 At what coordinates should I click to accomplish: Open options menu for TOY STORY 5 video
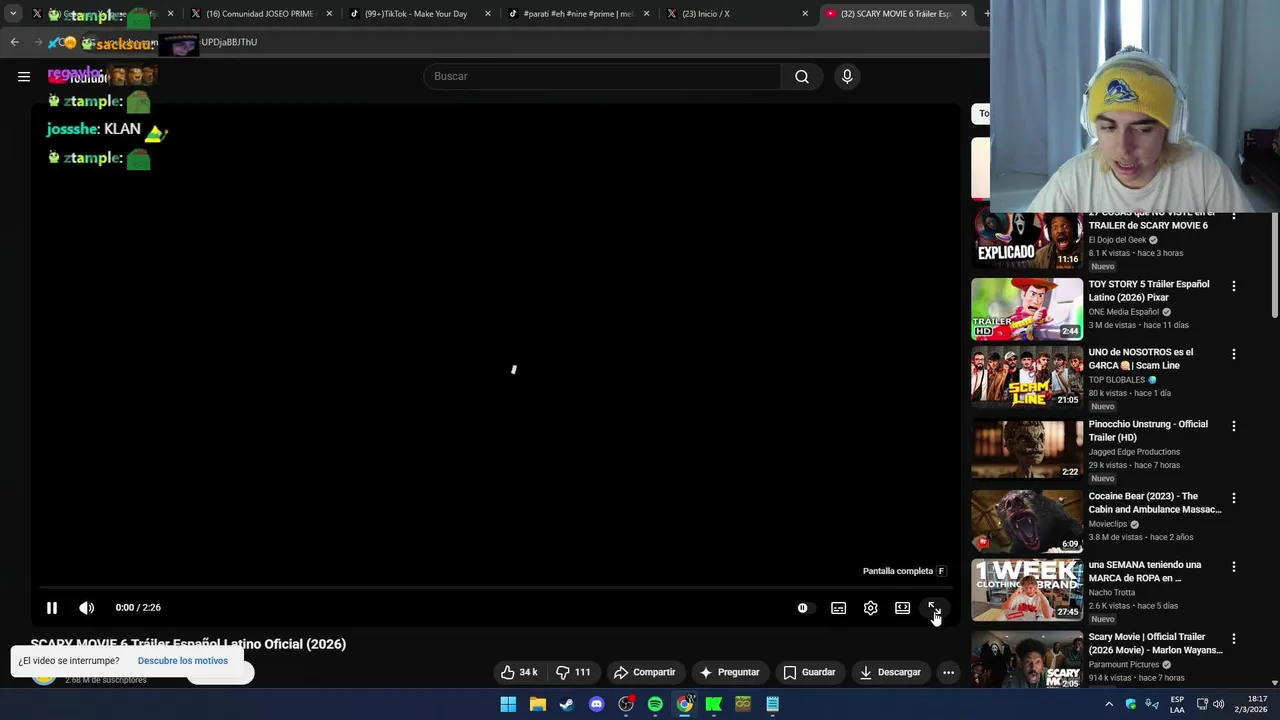coord(1233,286)
